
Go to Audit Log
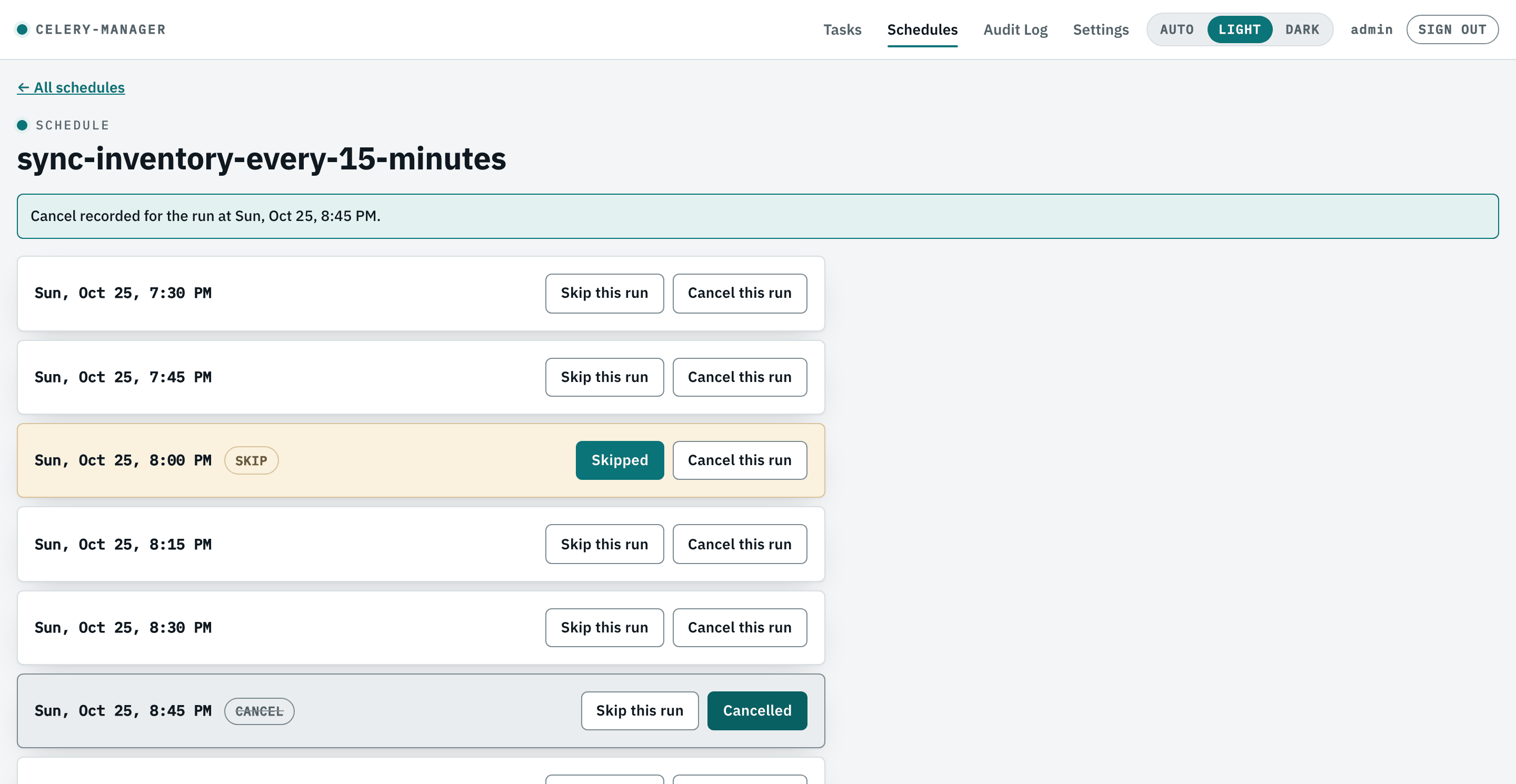coord(1015,29)
